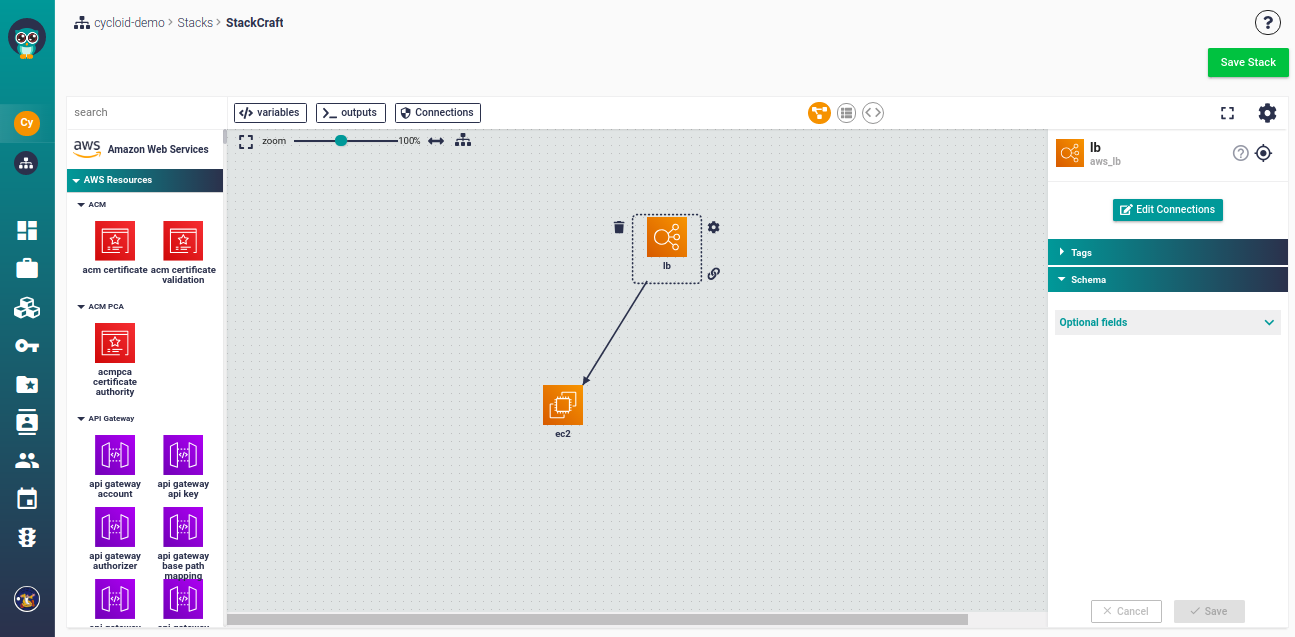Click the acm certificate resource icon
The height and width of the screenshot is (637, 1295).
pyautogui.click(x=115, y=241)
